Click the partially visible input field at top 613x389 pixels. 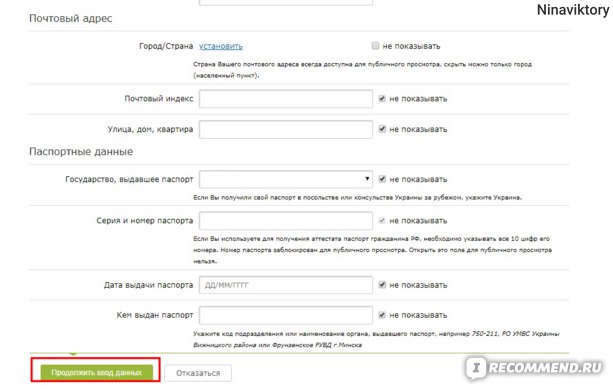286,2
